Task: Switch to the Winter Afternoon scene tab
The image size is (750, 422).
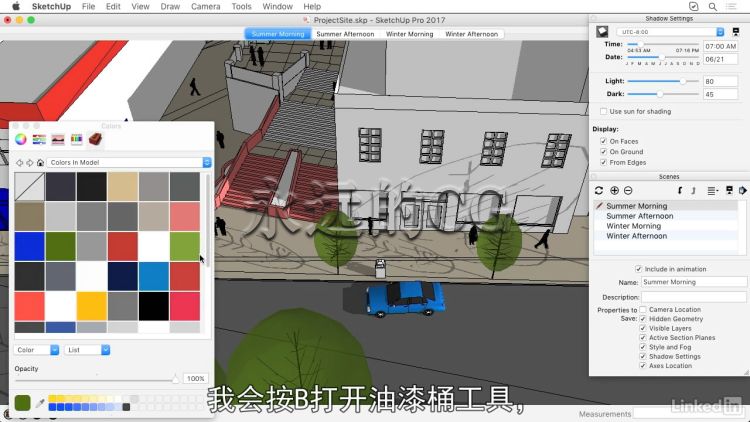Action: 472,34
